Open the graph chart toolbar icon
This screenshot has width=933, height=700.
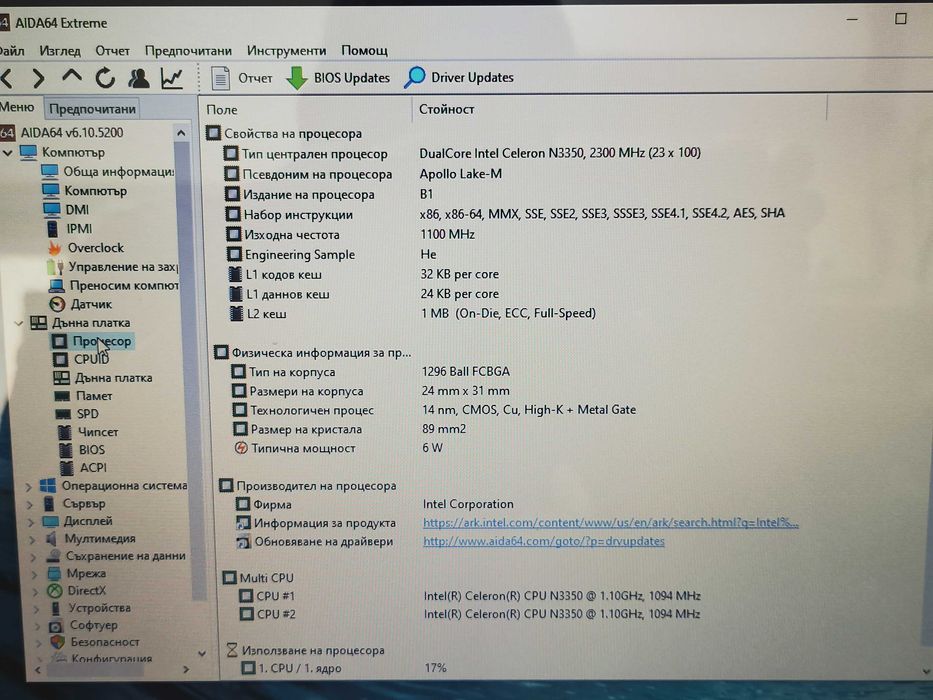pyautogui.click(x=172, y=78)
